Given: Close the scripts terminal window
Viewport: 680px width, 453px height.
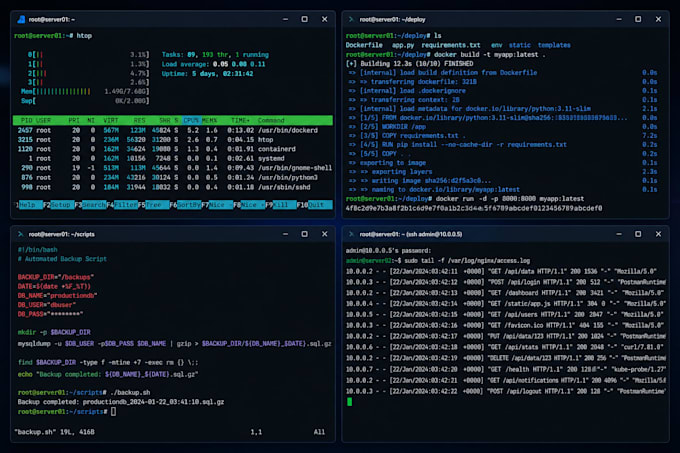Looking at the screenshot, I should click(x=324, y=234).
